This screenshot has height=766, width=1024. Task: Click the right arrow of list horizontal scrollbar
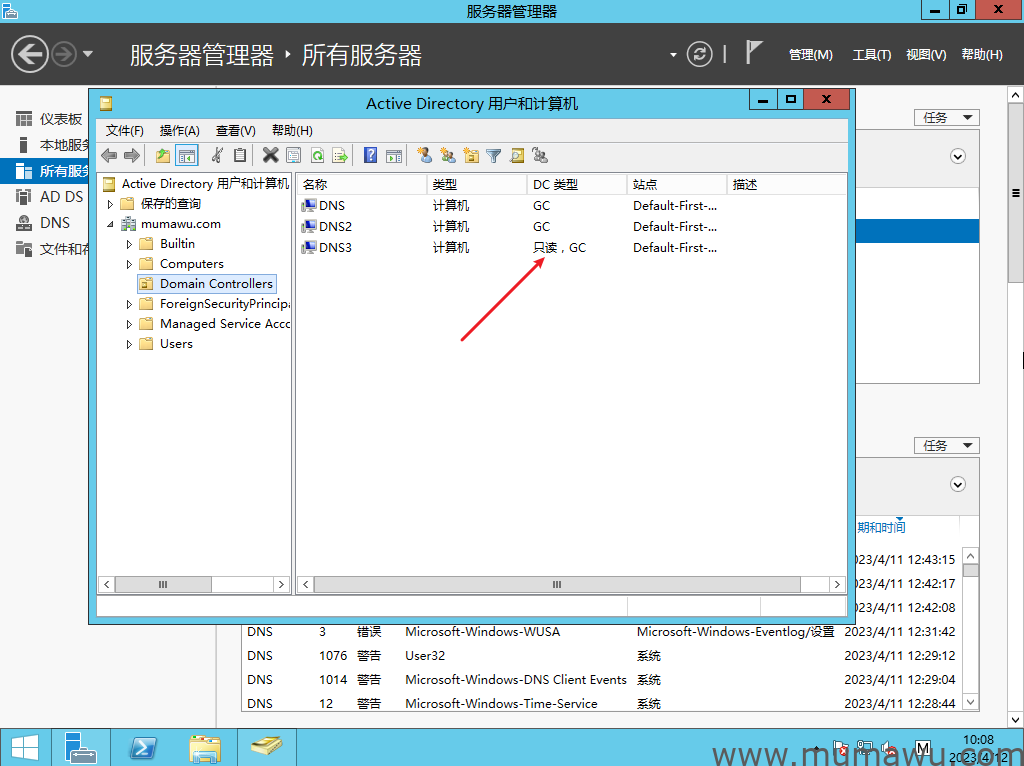[838, 584]
